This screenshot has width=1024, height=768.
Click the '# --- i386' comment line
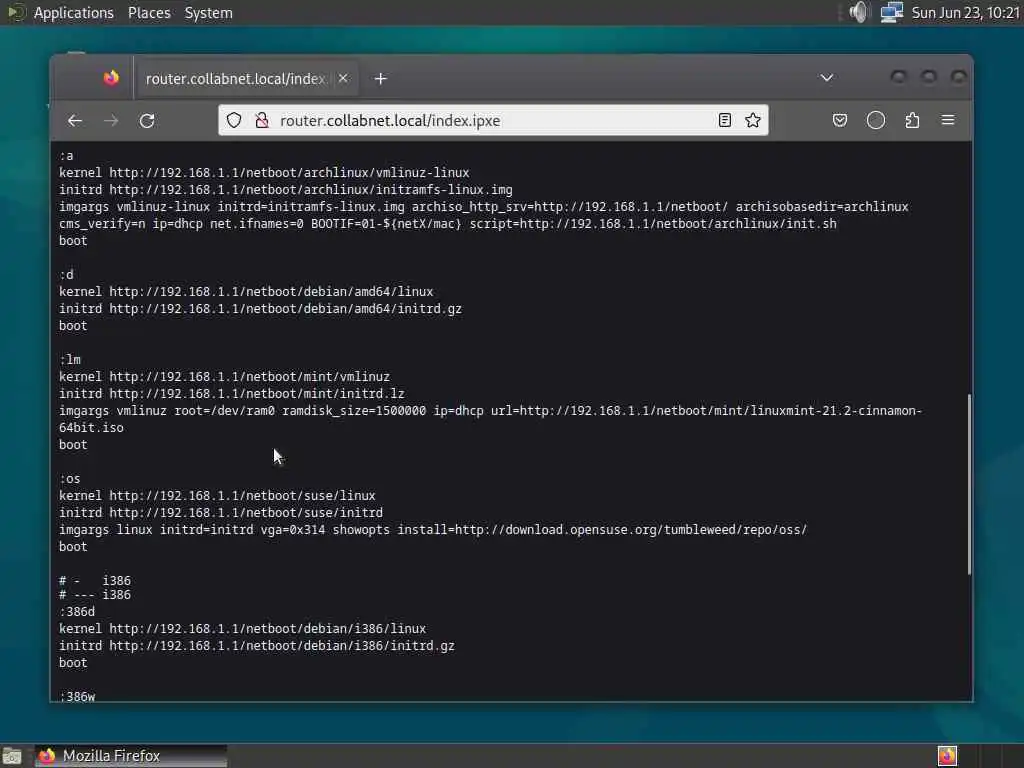click(95, 594)
